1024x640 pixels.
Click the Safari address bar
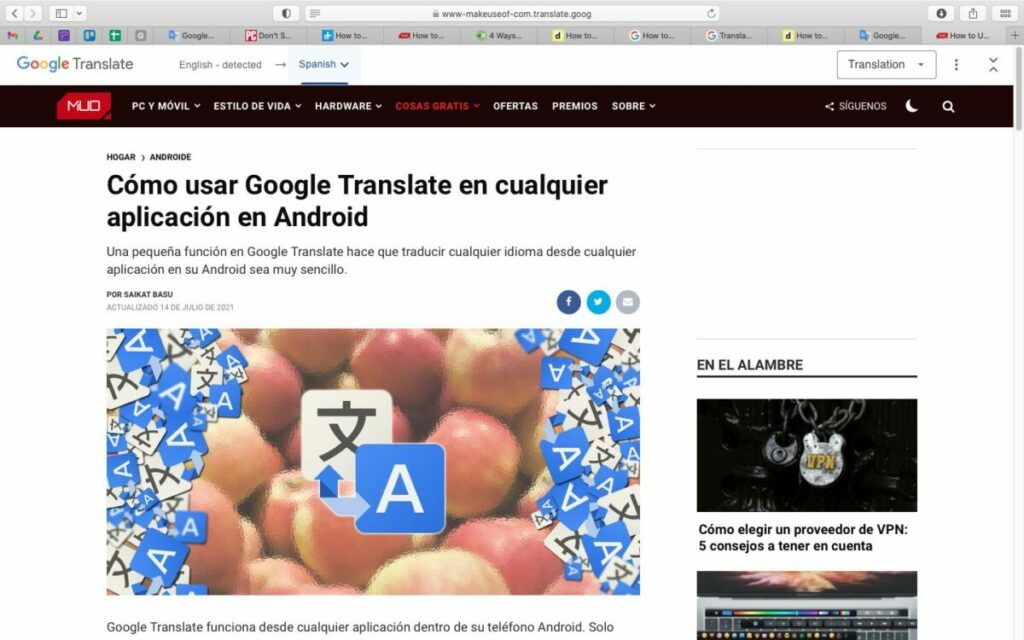[x=510, y=13]
